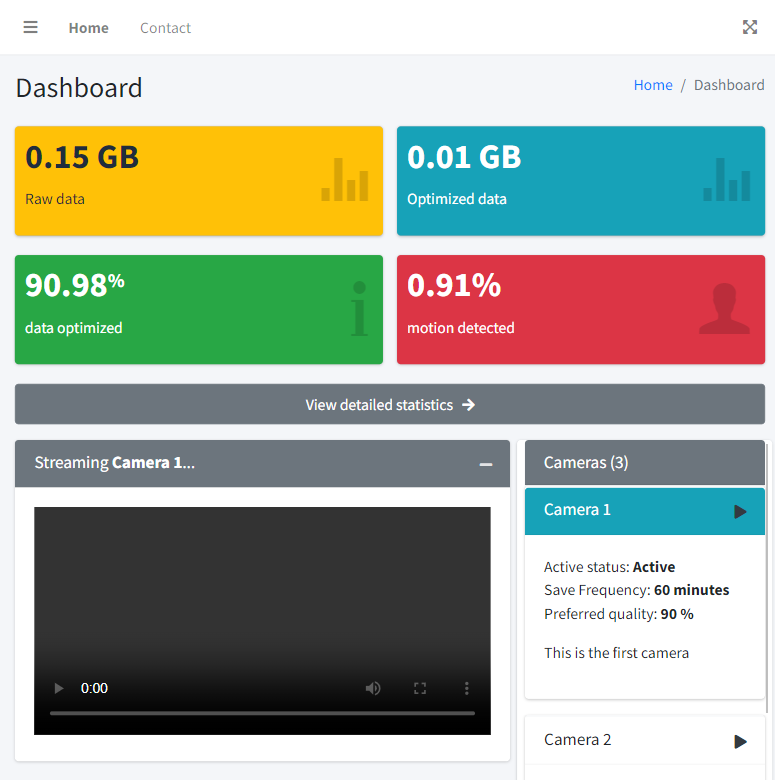
Task: Click the video progress seek bar
Action: 262,713
